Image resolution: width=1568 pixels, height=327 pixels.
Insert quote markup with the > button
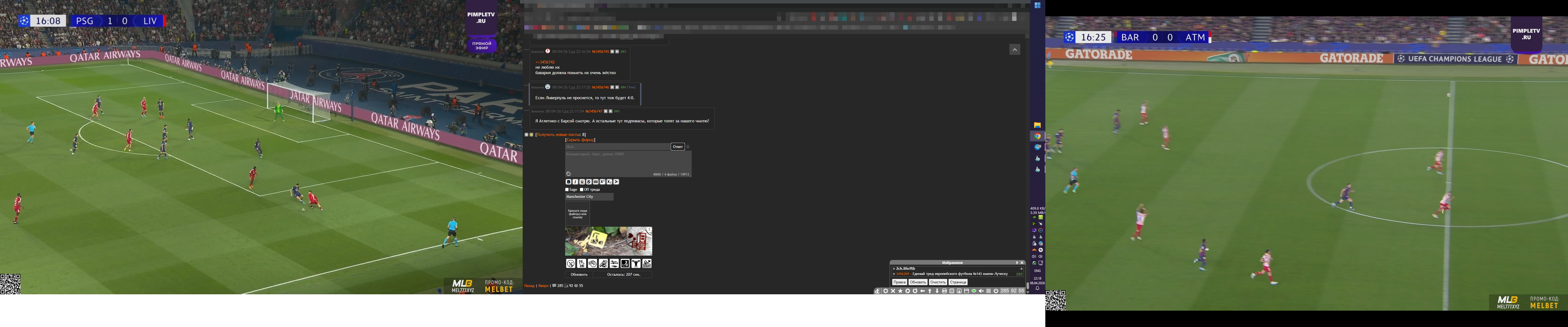coord(616,181)
